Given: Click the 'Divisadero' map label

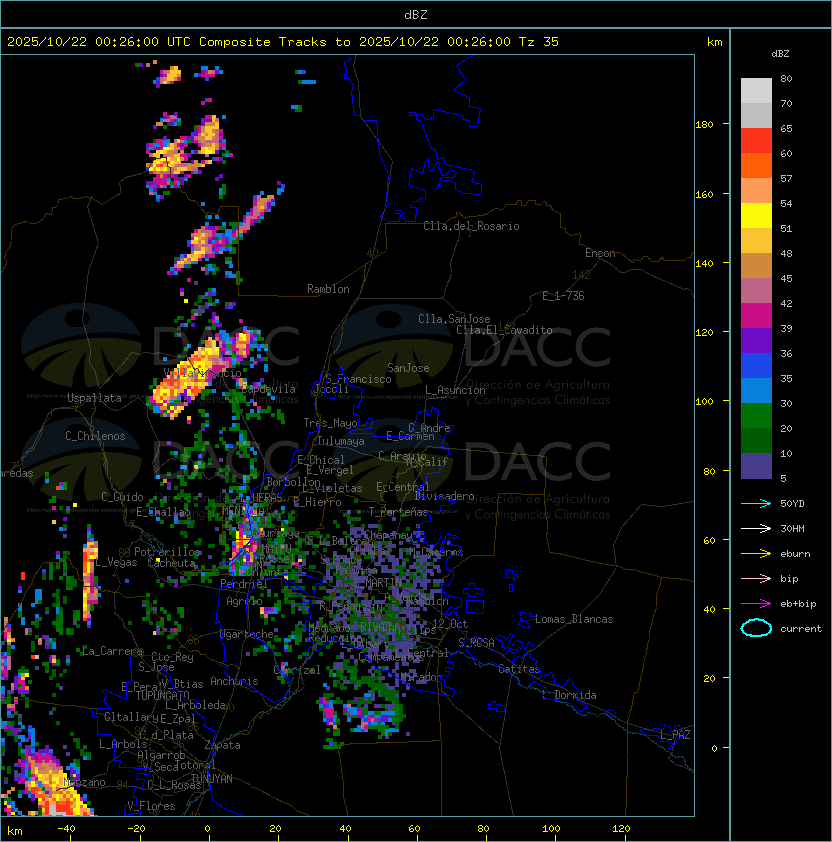Looking at the screenshot, I should click(x=444, y=496).
